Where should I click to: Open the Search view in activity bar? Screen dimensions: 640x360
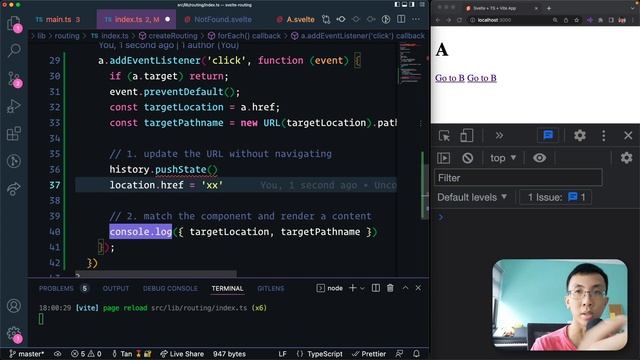click(14, 50)
